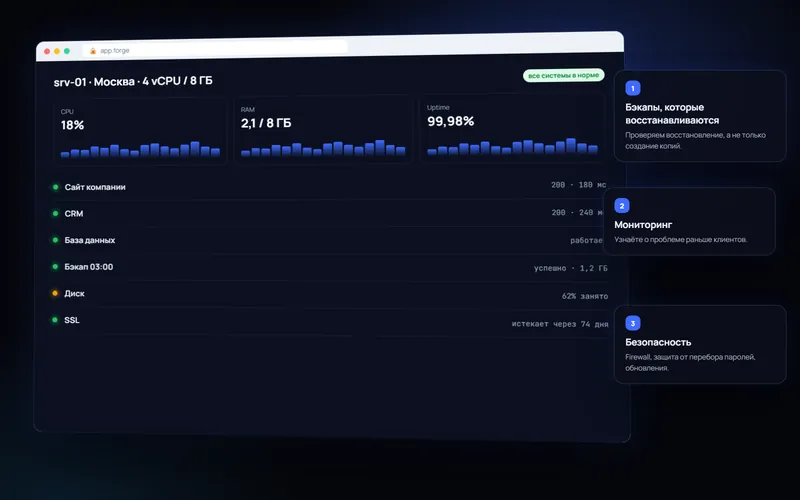Open the Uptime 99,98% metric card
Screen dimensions: 800x500
click(512, 128)
